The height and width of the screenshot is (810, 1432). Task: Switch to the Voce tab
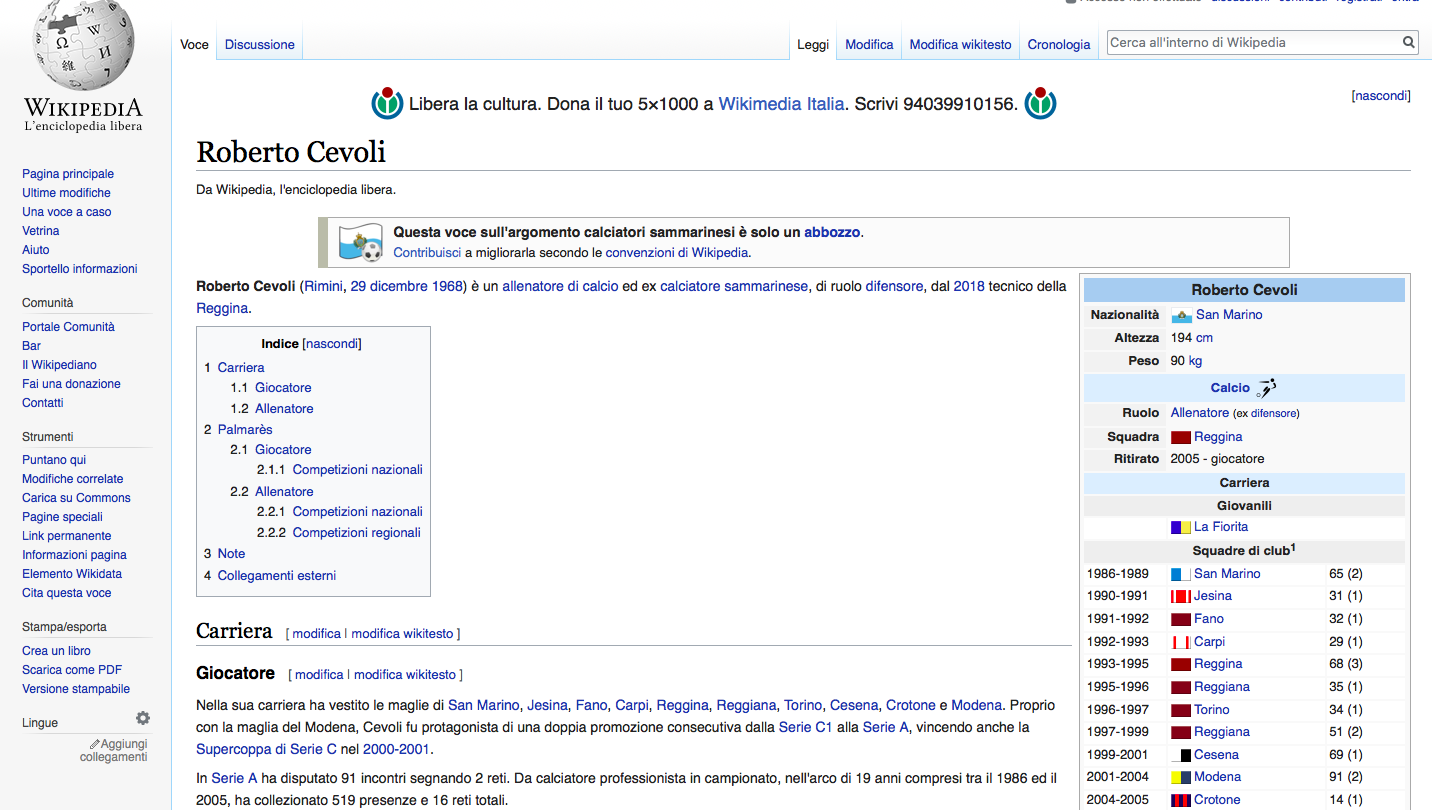click(x=194, y=44)
